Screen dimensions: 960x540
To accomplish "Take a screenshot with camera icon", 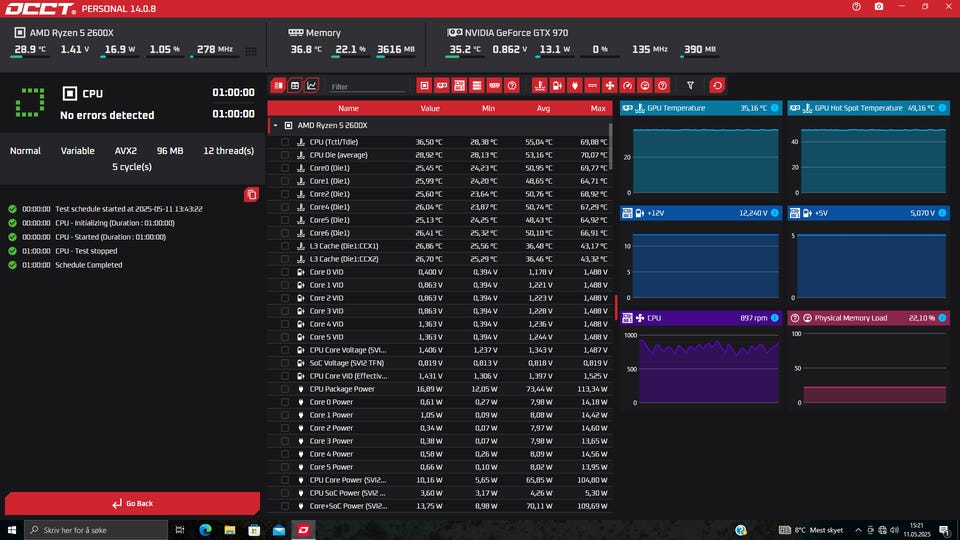I will tap(879, 7).
